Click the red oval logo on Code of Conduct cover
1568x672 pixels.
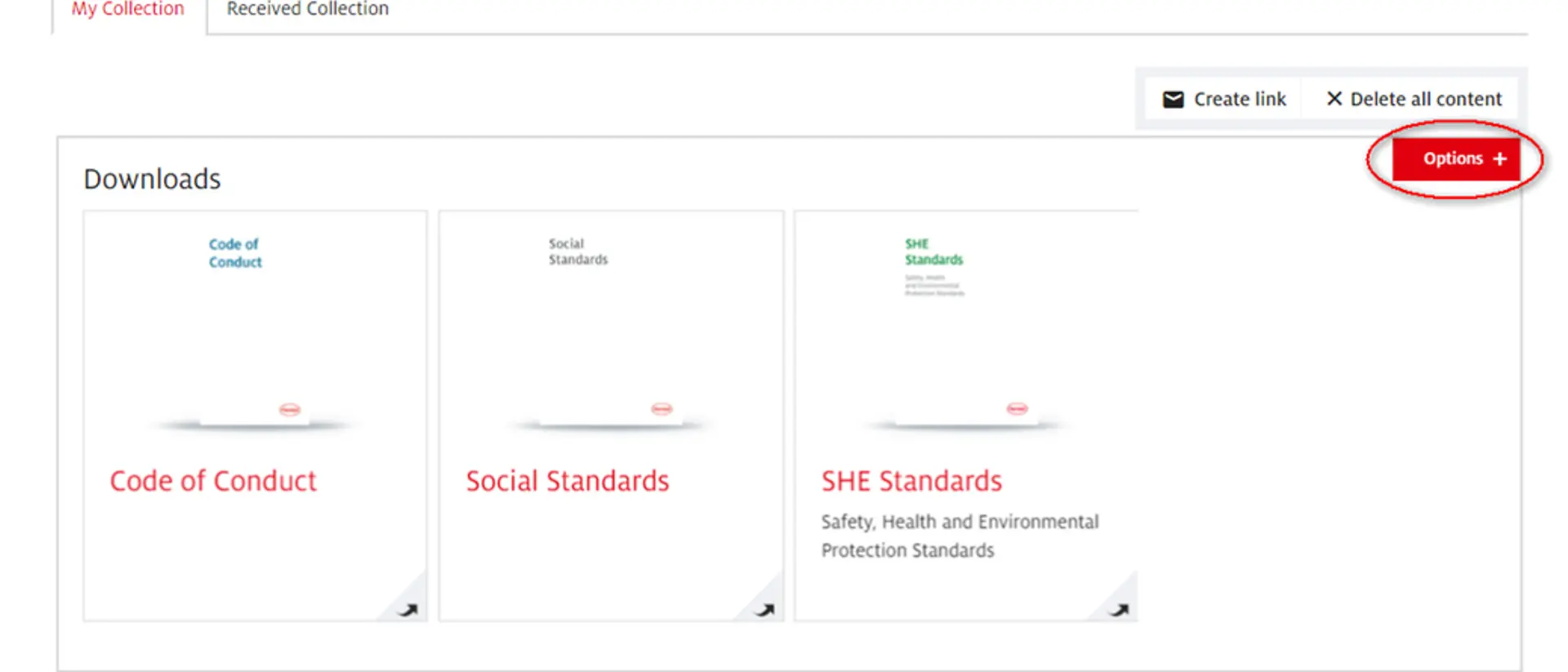click(290, 409)
